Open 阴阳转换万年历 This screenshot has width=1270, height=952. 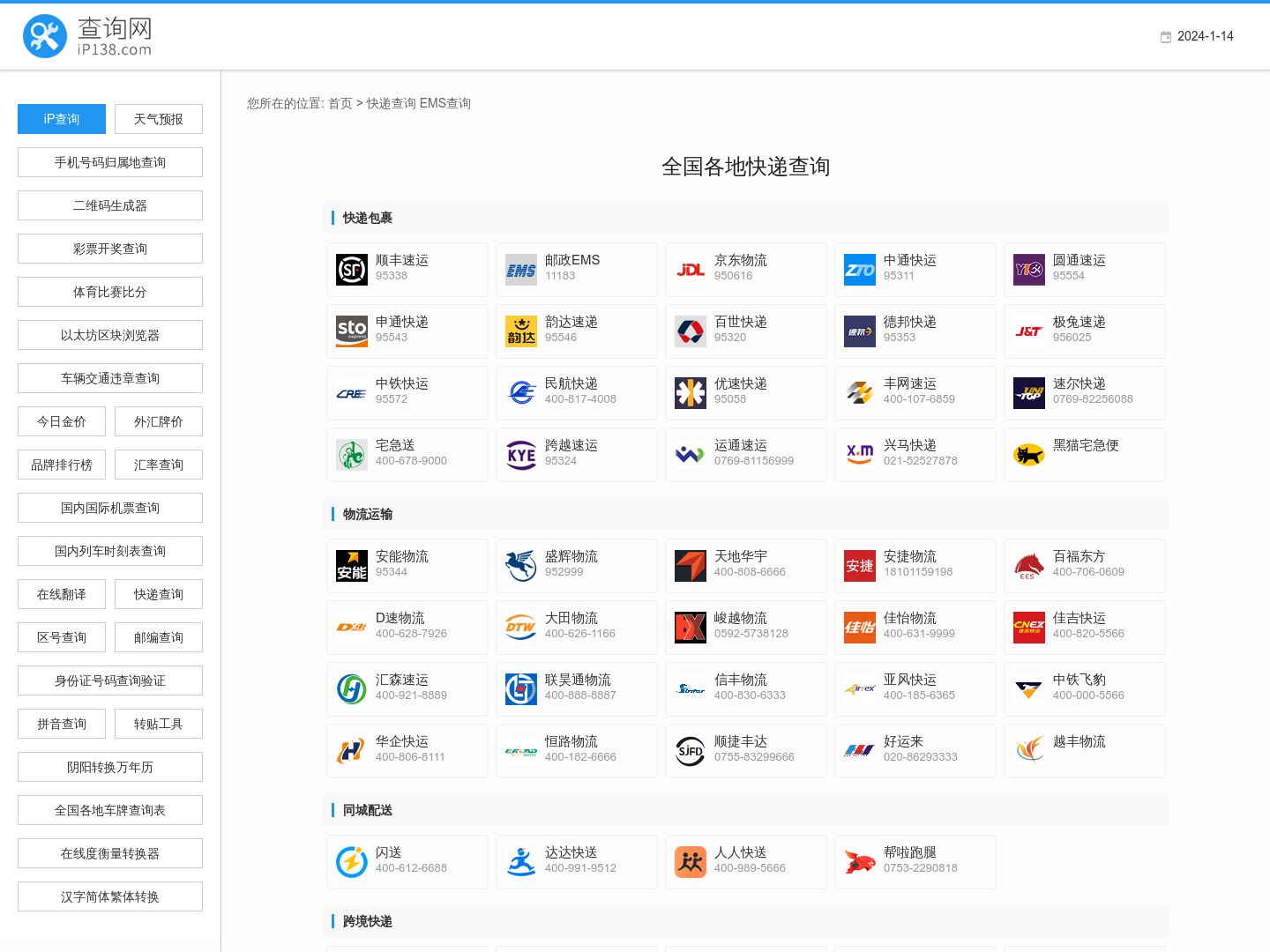[110, 767]
